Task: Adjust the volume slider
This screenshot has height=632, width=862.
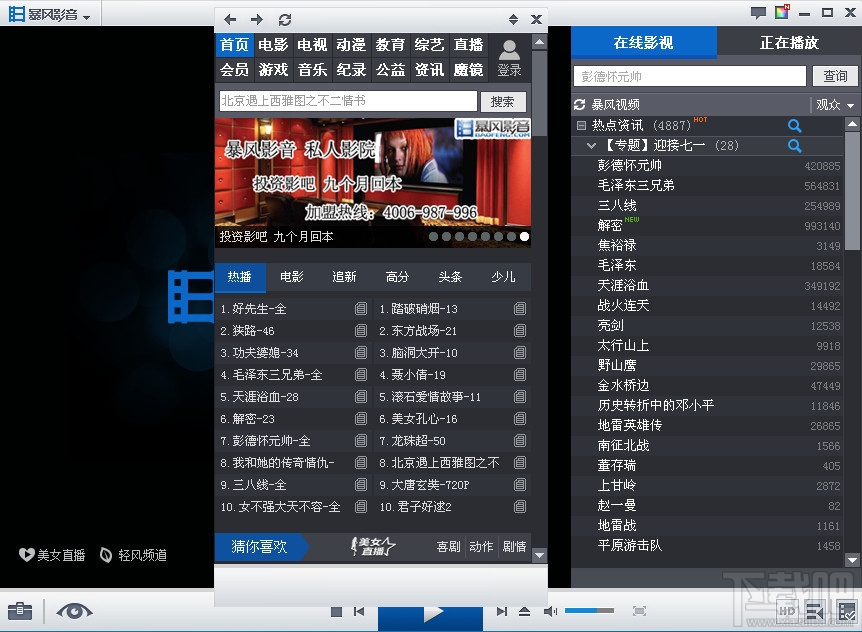Action: [590, 611]
